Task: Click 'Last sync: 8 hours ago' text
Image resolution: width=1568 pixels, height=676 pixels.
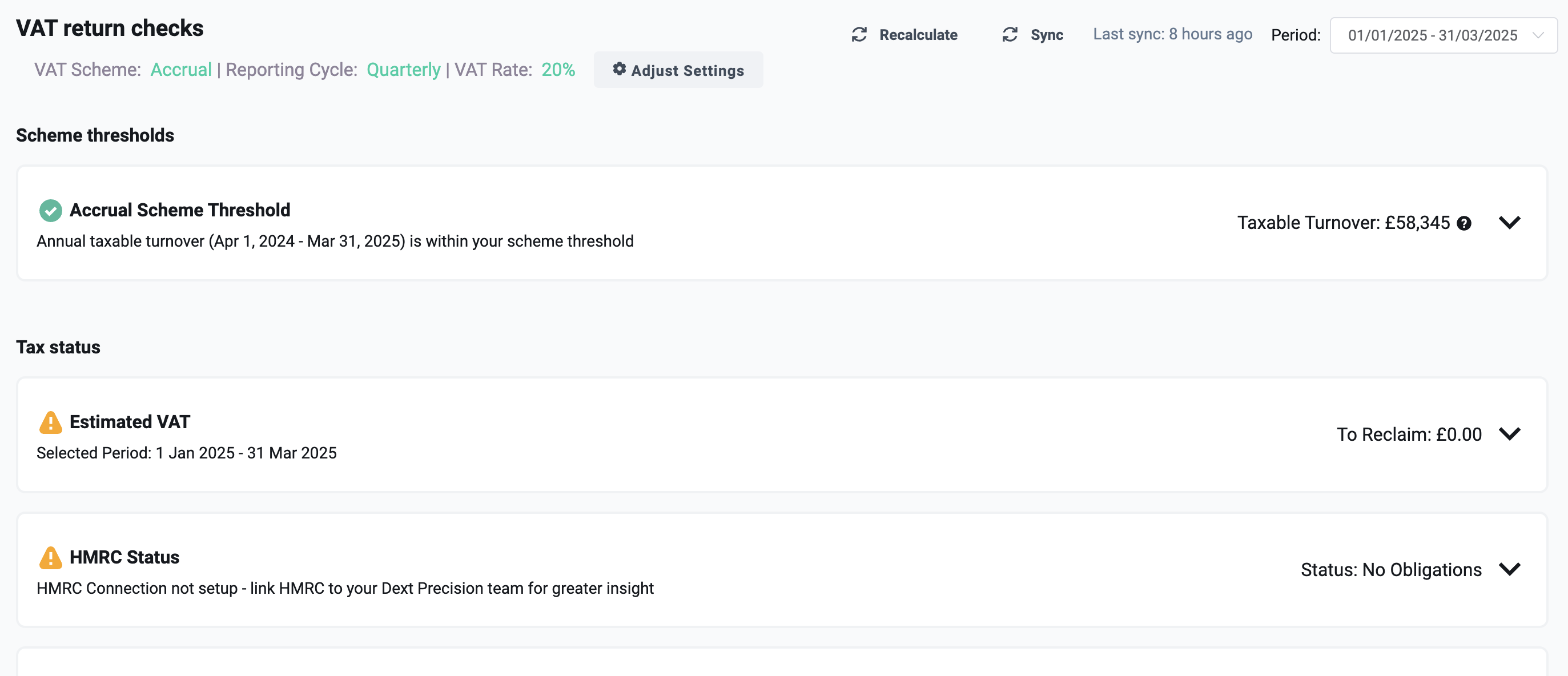Action: click(x=1172, y=34)
